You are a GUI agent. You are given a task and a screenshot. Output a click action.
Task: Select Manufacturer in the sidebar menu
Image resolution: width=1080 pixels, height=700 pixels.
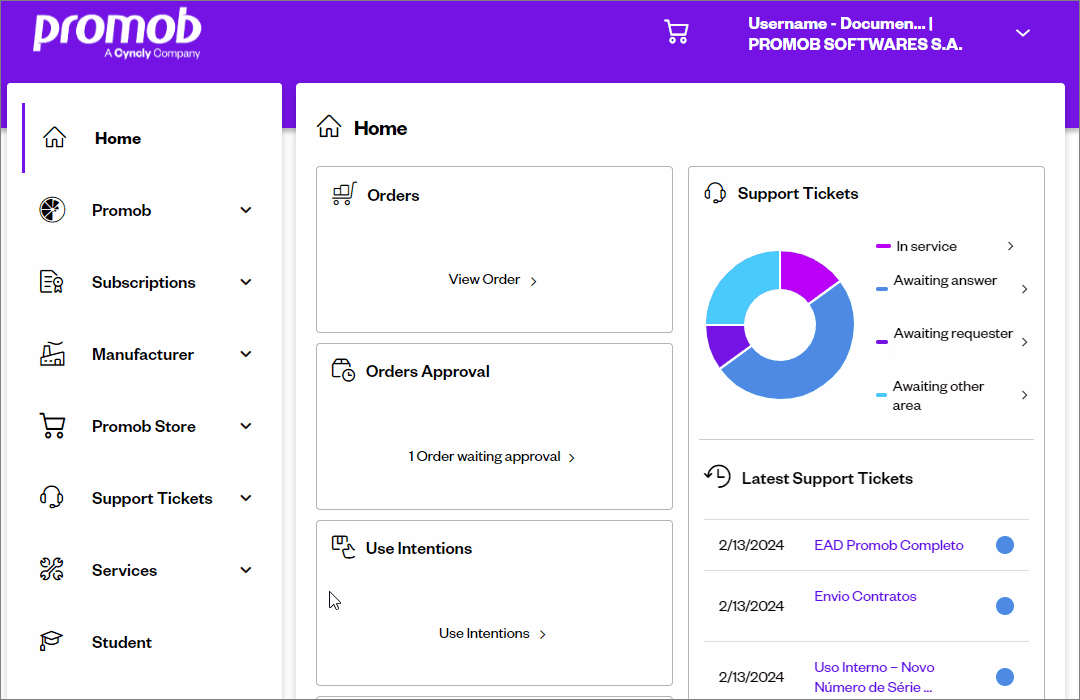point(143,354)
